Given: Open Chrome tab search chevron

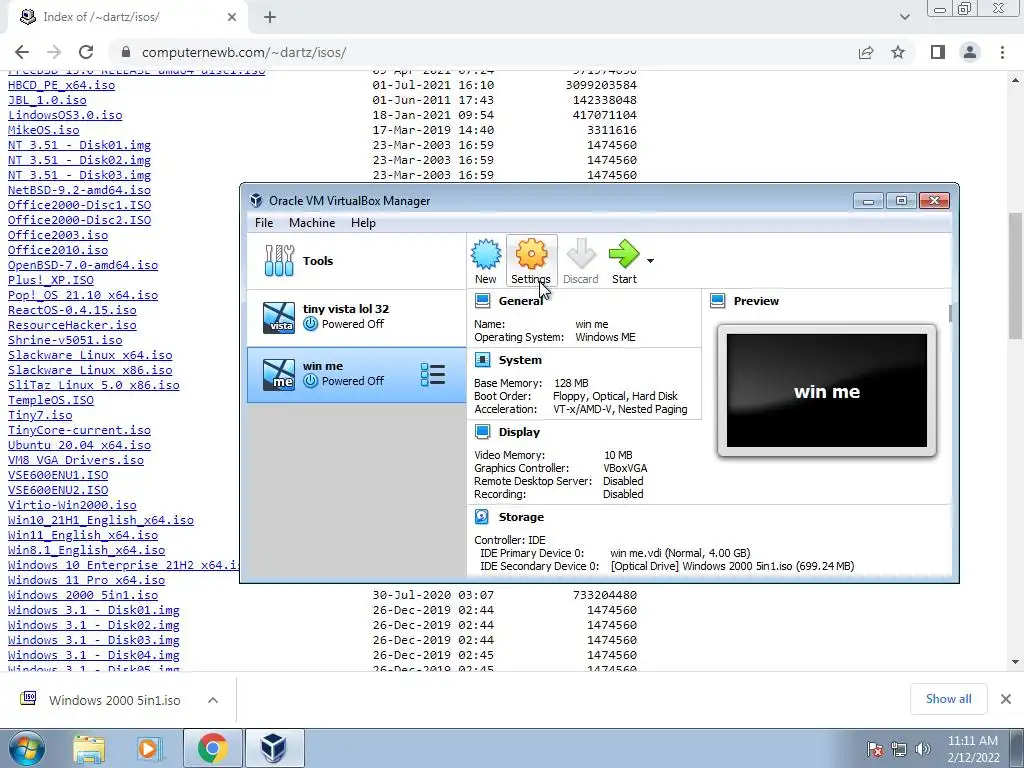Looking at the screenshot, I should click(904, 18).
